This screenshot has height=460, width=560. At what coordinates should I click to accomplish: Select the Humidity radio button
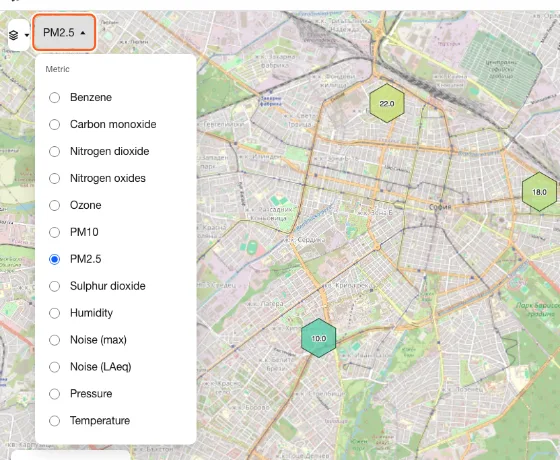pos(54,313)
